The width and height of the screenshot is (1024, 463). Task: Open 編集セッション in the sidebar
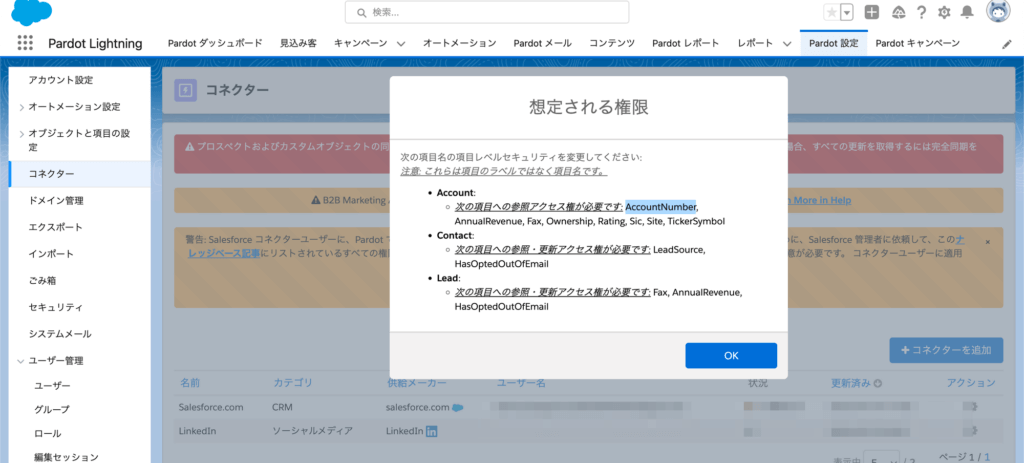(x=67, y=457)
